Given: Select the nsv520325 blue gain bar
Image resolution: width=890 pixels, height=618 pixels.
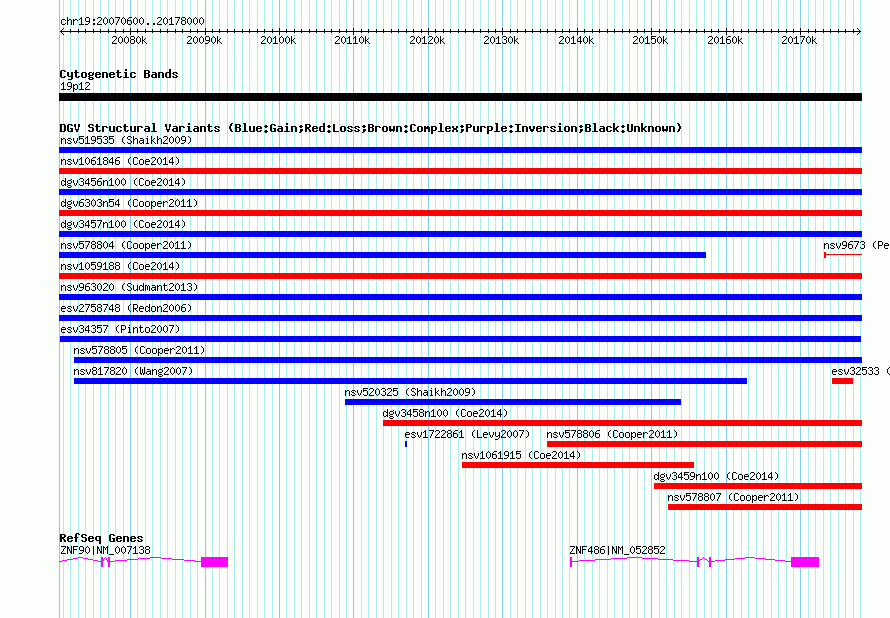Looking at the screenshot, I should click(x=513, y=402).
